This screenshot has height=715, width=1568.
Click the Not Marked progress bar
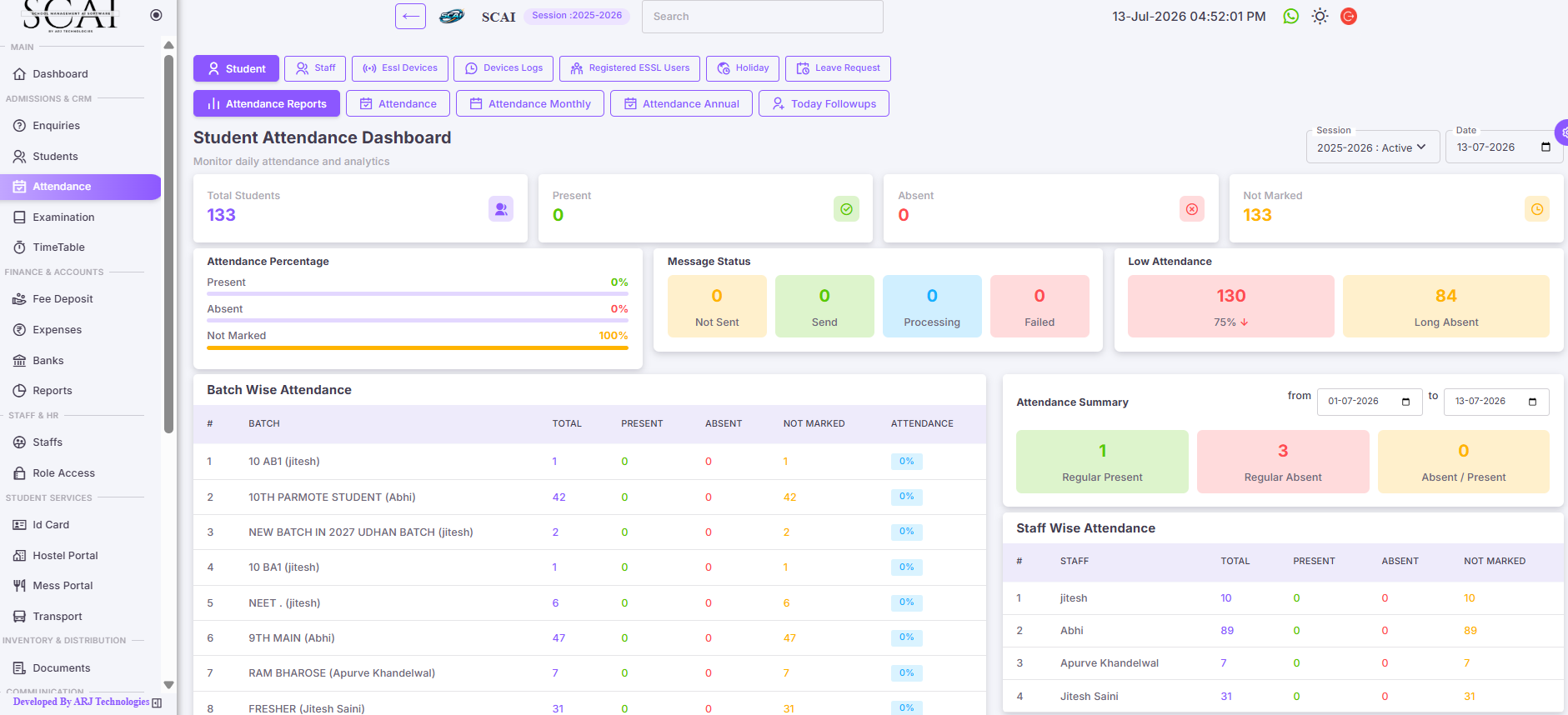click(x=418, y=347)
